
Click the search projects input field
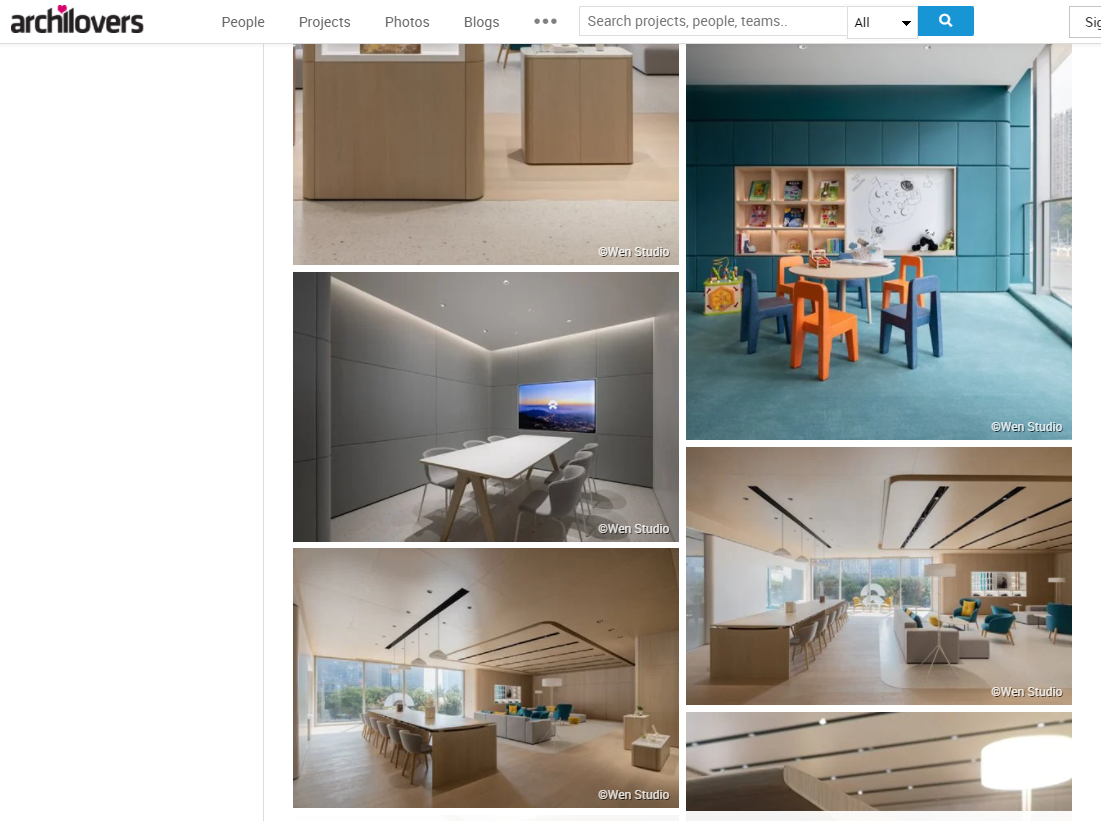712,21
